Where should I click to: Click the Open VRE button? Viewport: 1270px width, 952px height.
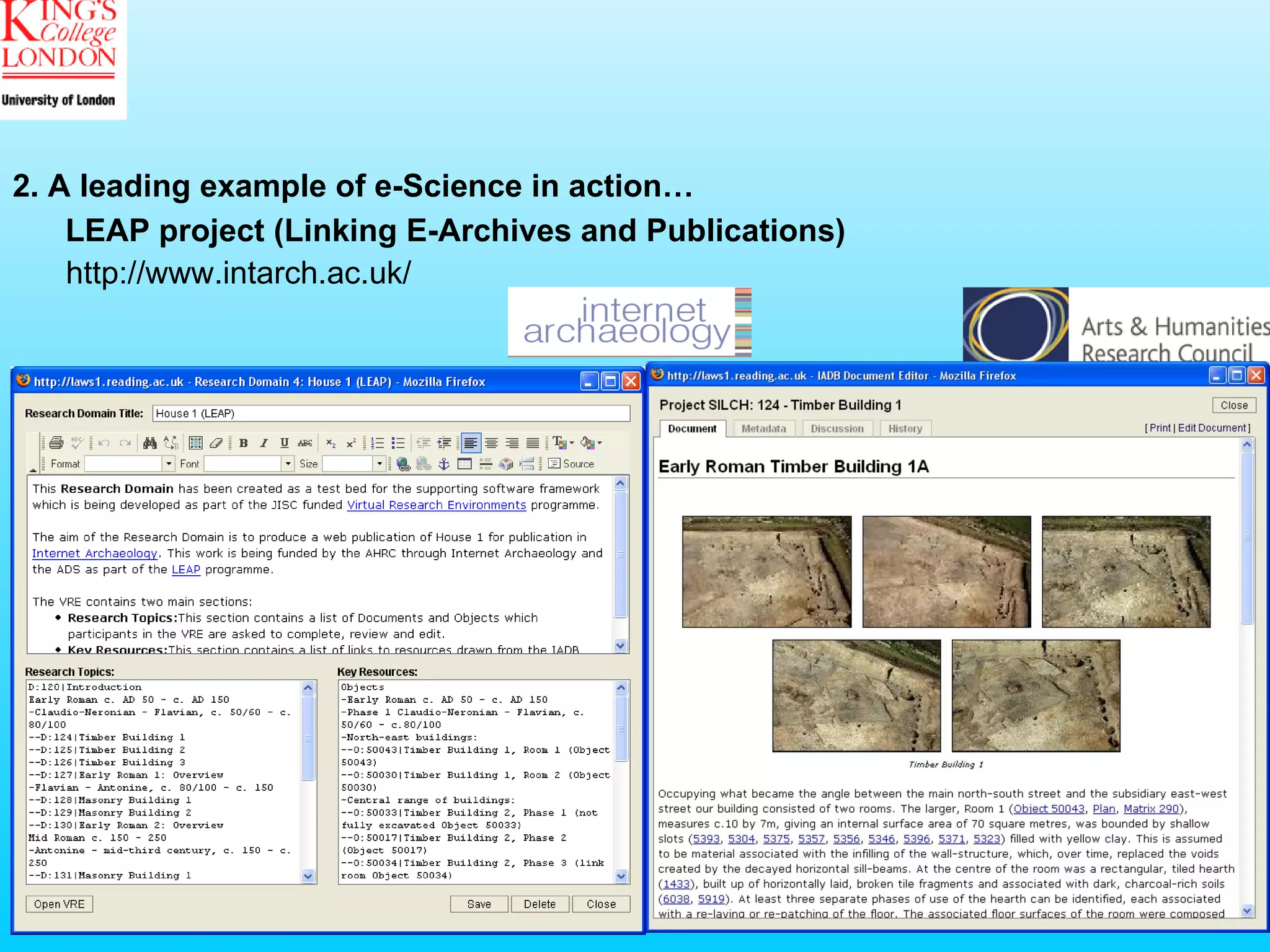tap(60, 904)
